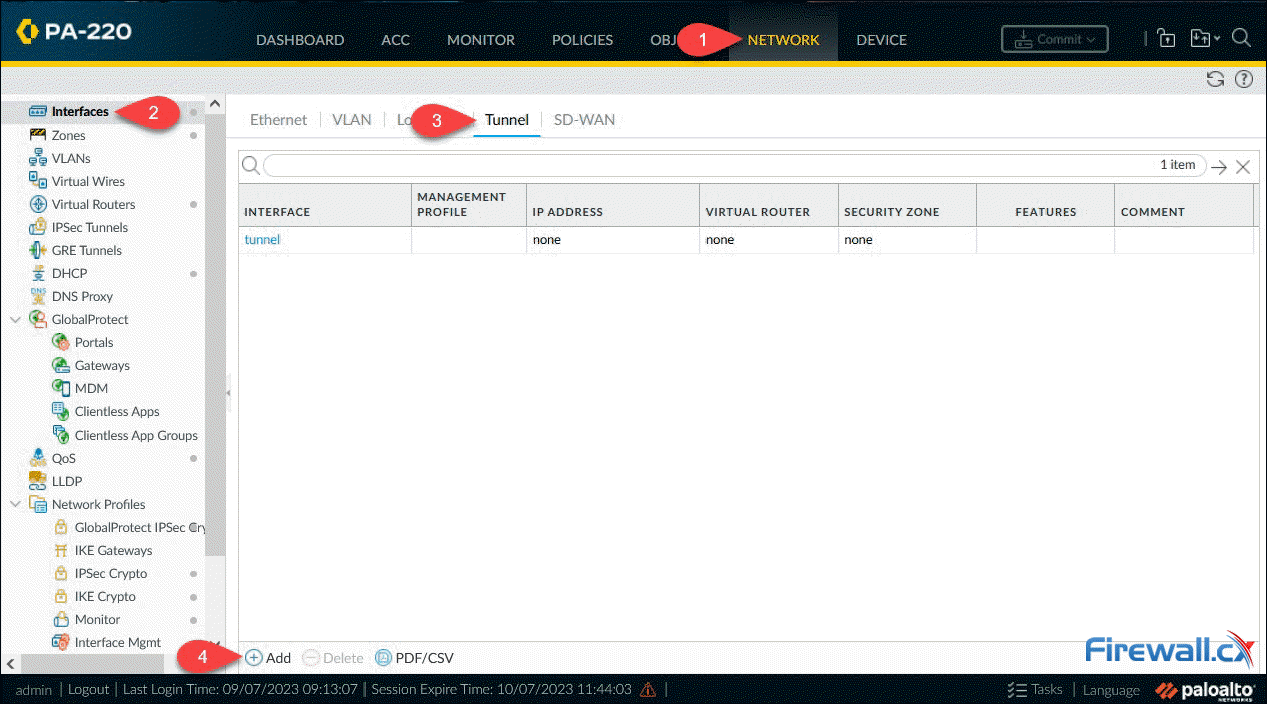Click the GlobalProtect Portals icon
Screen dimensions: 1267x704
point(60,342)
